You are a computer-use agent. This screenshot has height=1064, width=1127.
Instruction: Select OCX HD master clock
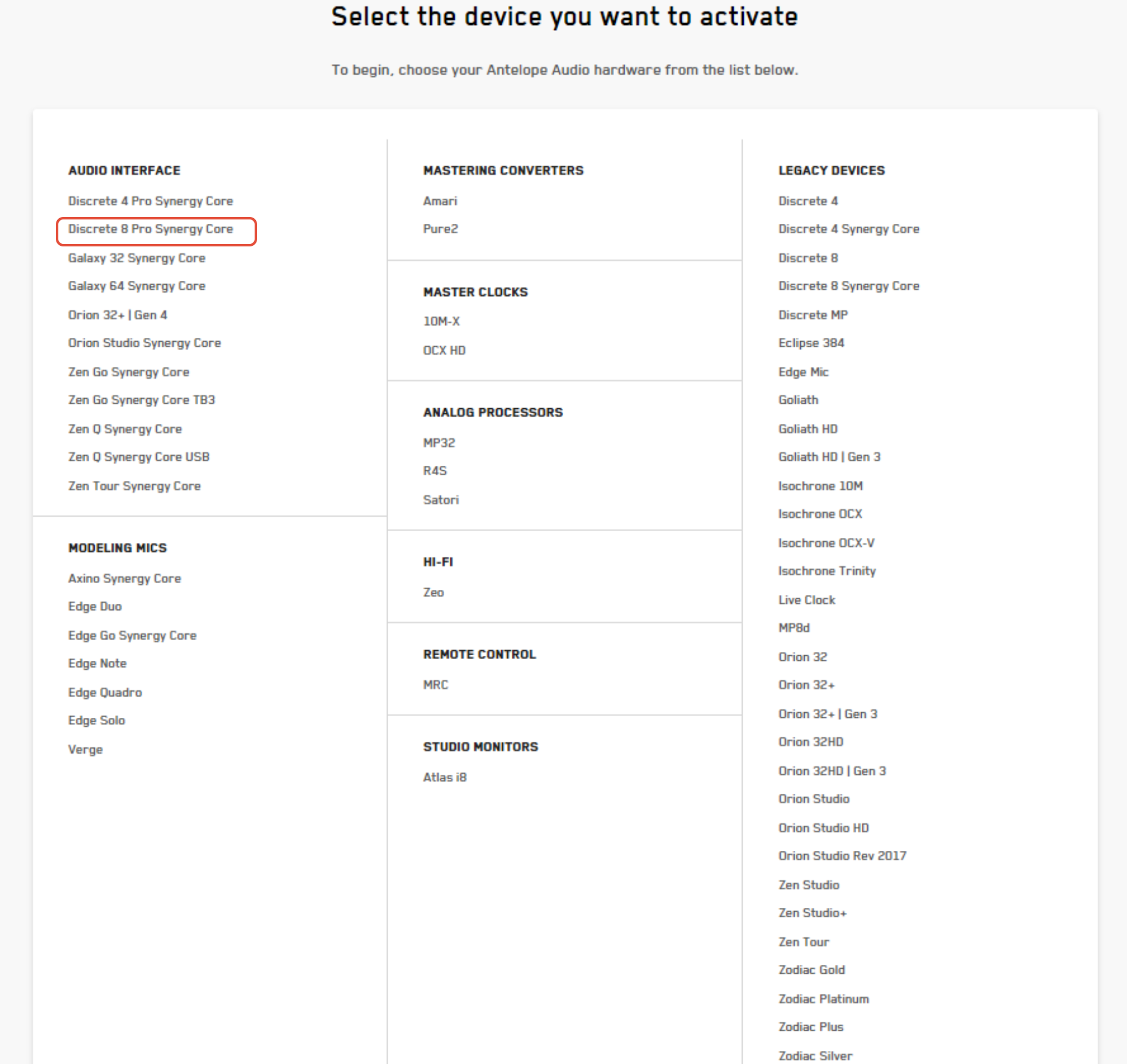point(445,350)
